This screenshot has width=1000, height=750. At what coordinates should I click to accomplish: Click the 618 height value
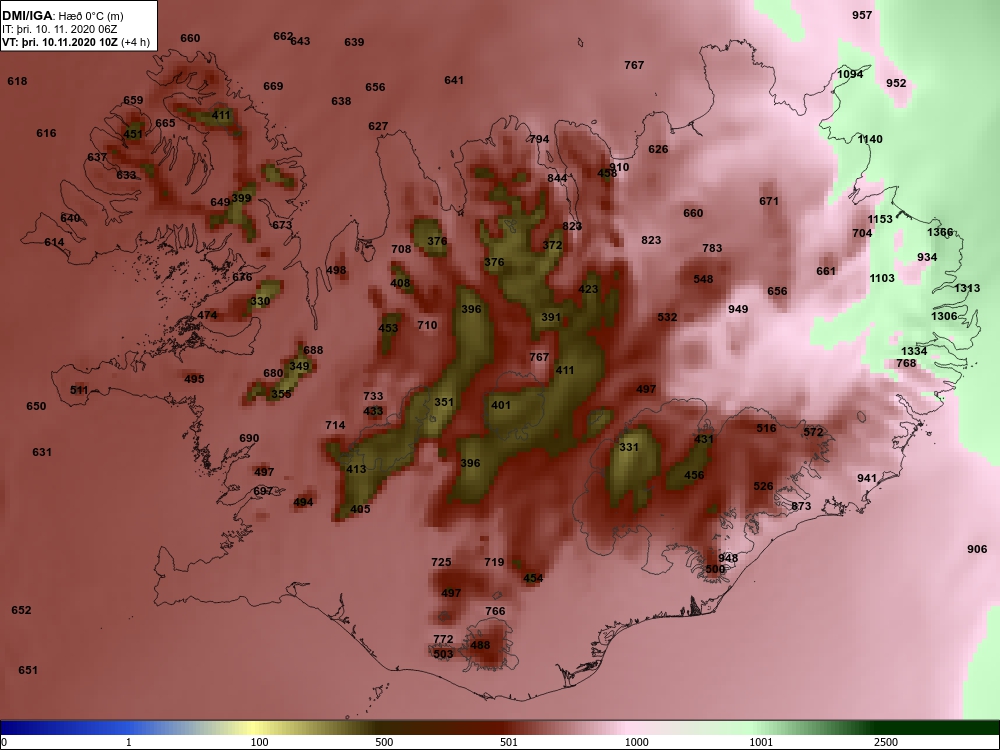point(17,81)
